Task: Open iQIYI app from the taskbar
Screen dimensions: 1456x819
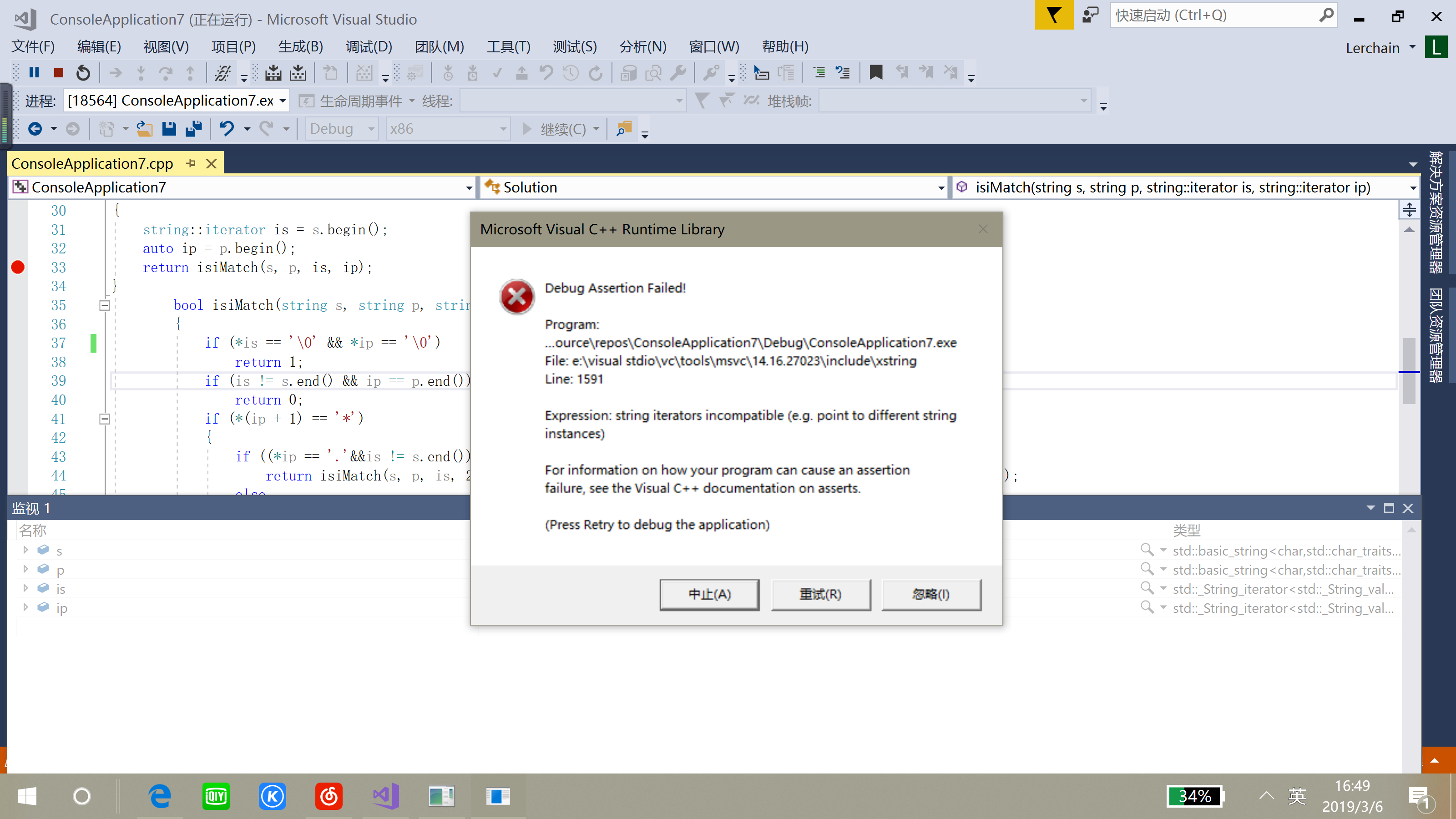Action: (216, 796)
